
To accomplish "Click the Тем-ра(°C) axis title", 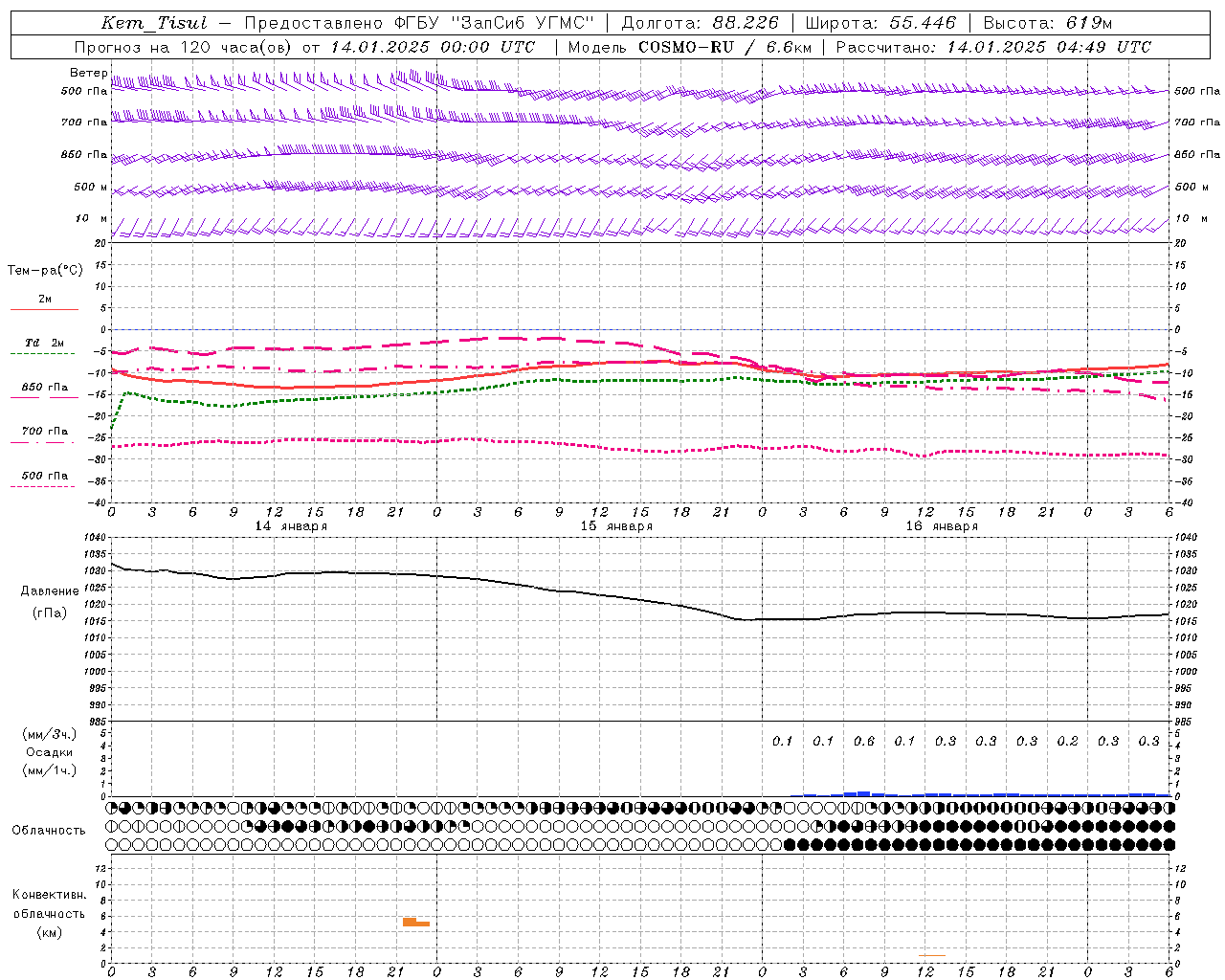I will pos(45,270).
